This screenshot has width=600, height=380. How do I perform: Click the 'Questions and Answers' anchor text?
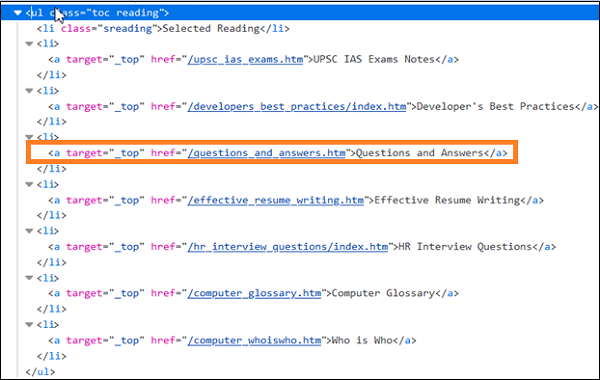[x=420, y=153]
